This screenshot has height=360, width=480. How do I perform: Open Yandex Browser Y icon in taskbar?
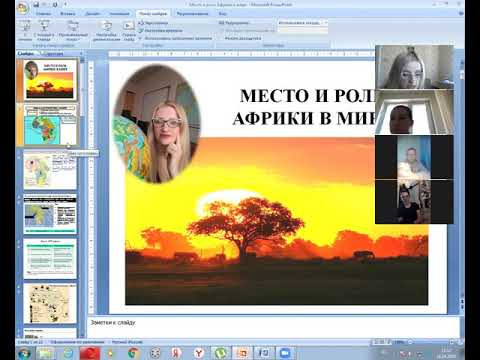point(199,353)
